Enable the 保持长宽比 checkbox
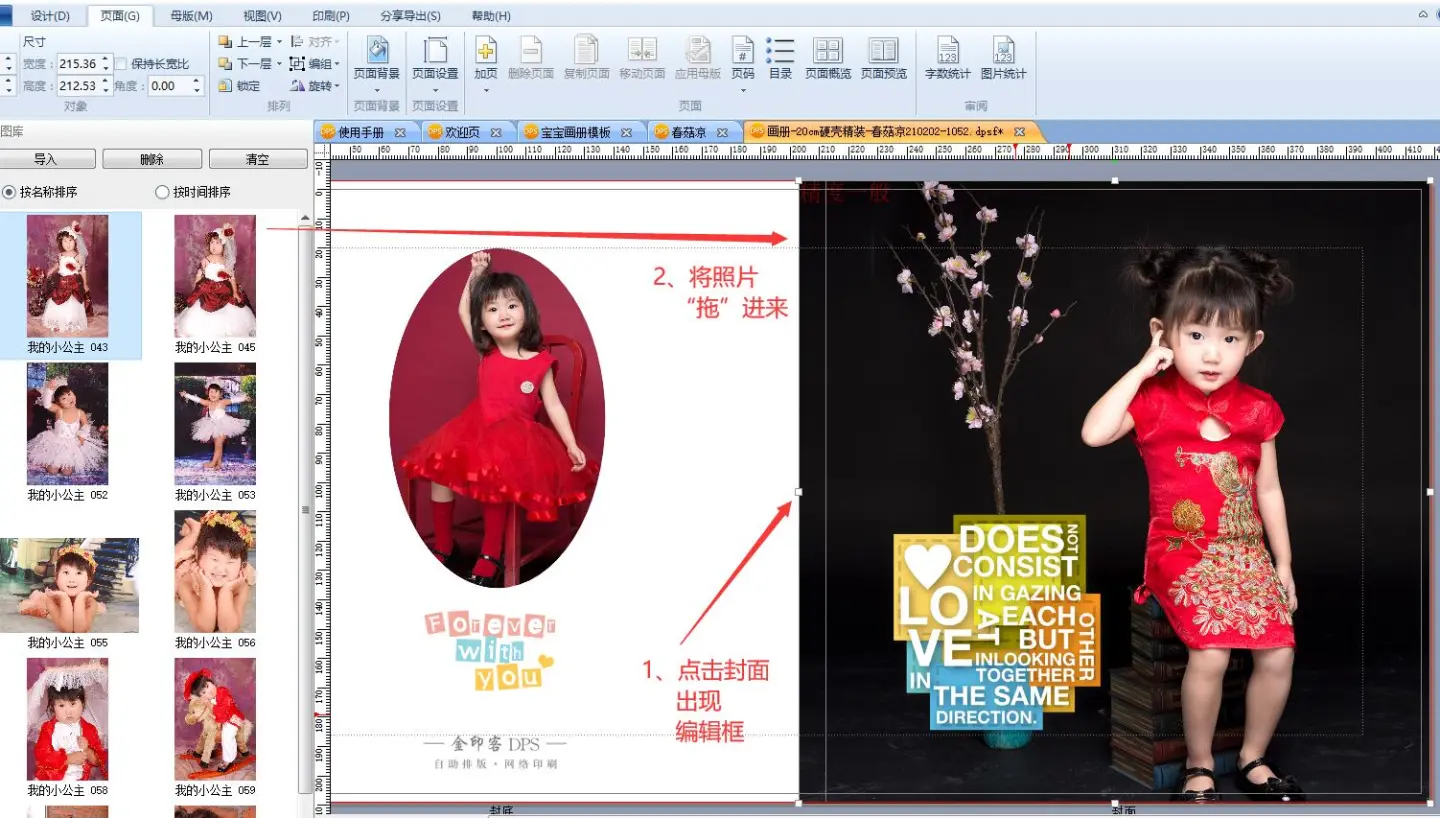The width and height of the screenshot is (1440, 818). tap(121, 64)
